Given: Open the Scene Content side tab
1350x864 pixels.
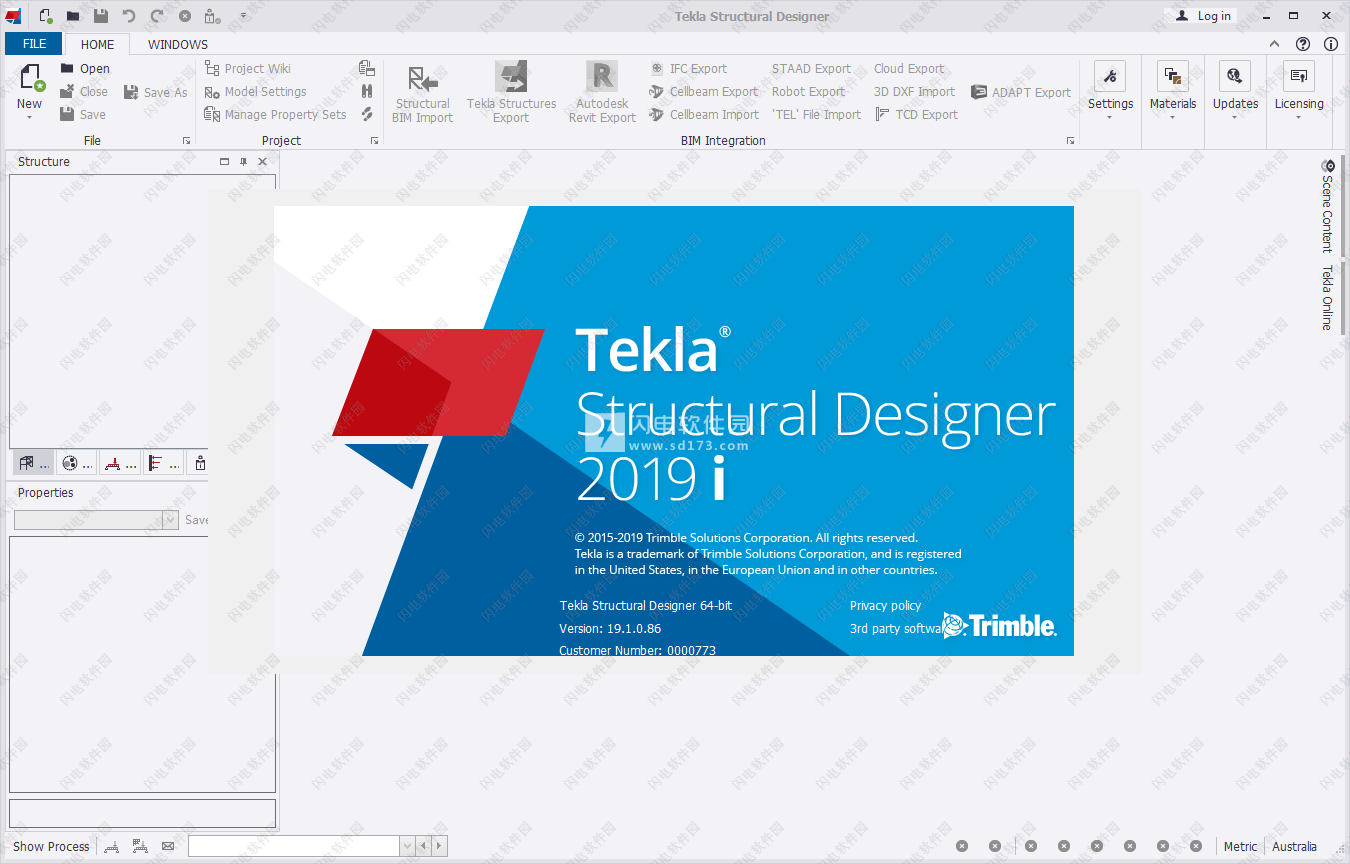Looking at the screenshot, I should (x=1328, y=206).
